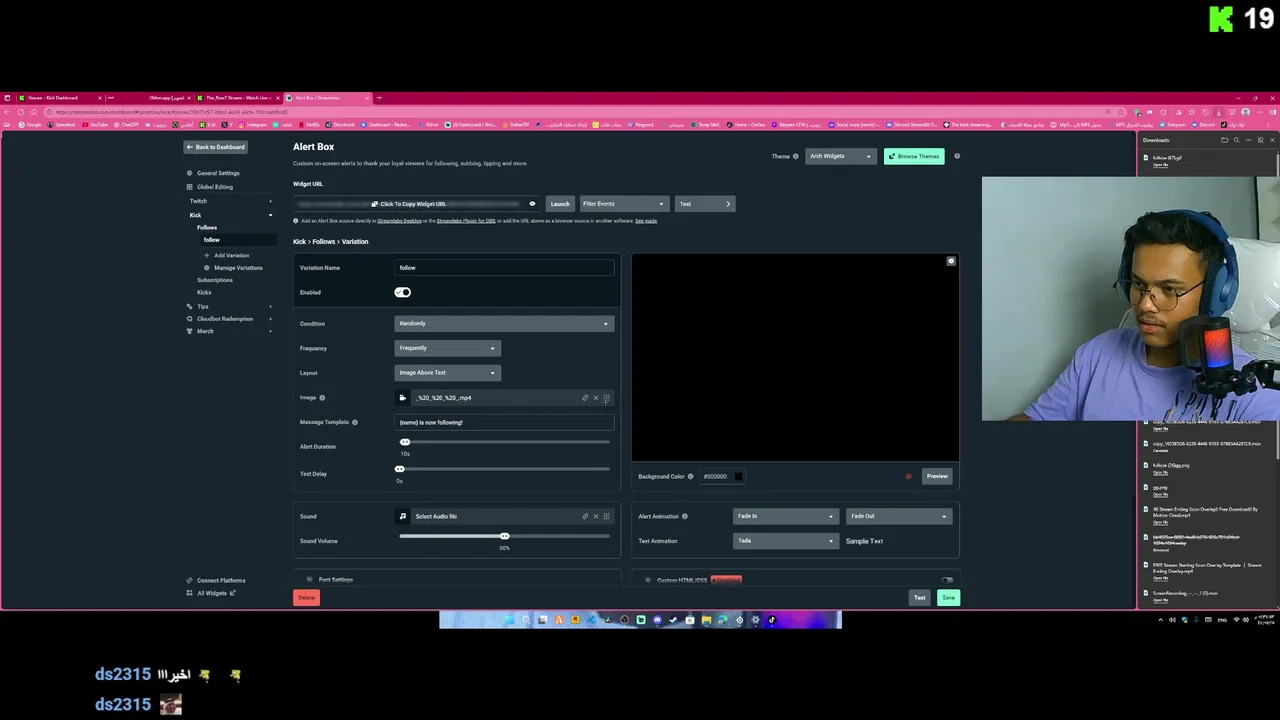Viewport: 1280px width, 720px height.
Task: Open the Filter Events dropdown
Action: click(x=623, y=204)
